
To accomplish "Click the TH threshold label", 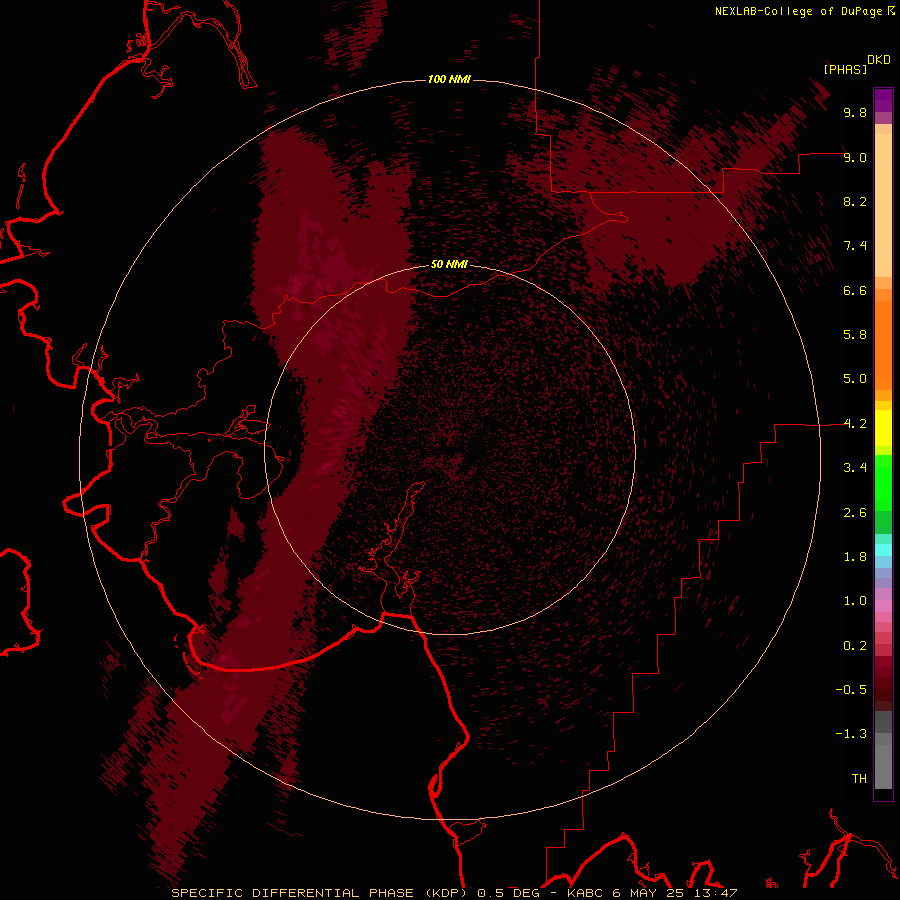I will pyautogui.click(x=859, y=779).
